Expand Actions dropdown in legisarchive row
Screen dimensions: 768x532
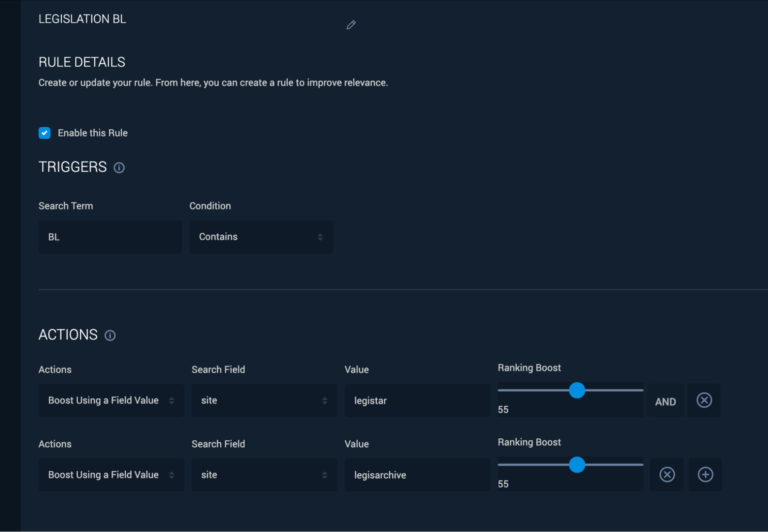coord(111,475)
